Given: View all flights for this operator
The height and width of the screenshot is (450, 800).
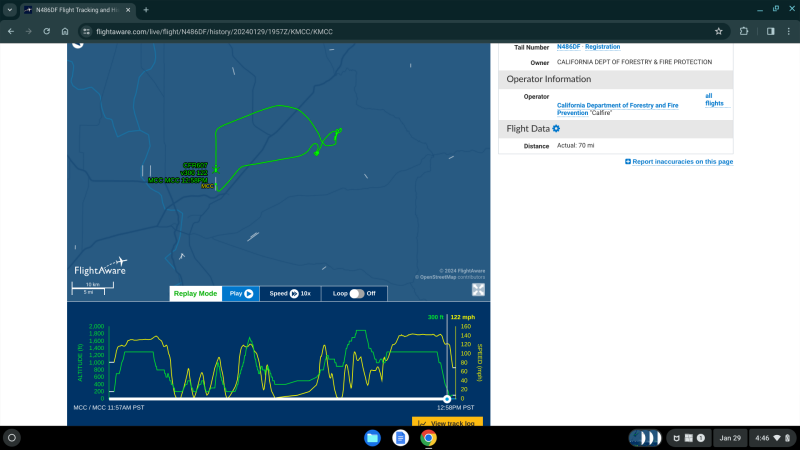Looking at the screenshot, I should coord(714,99).
